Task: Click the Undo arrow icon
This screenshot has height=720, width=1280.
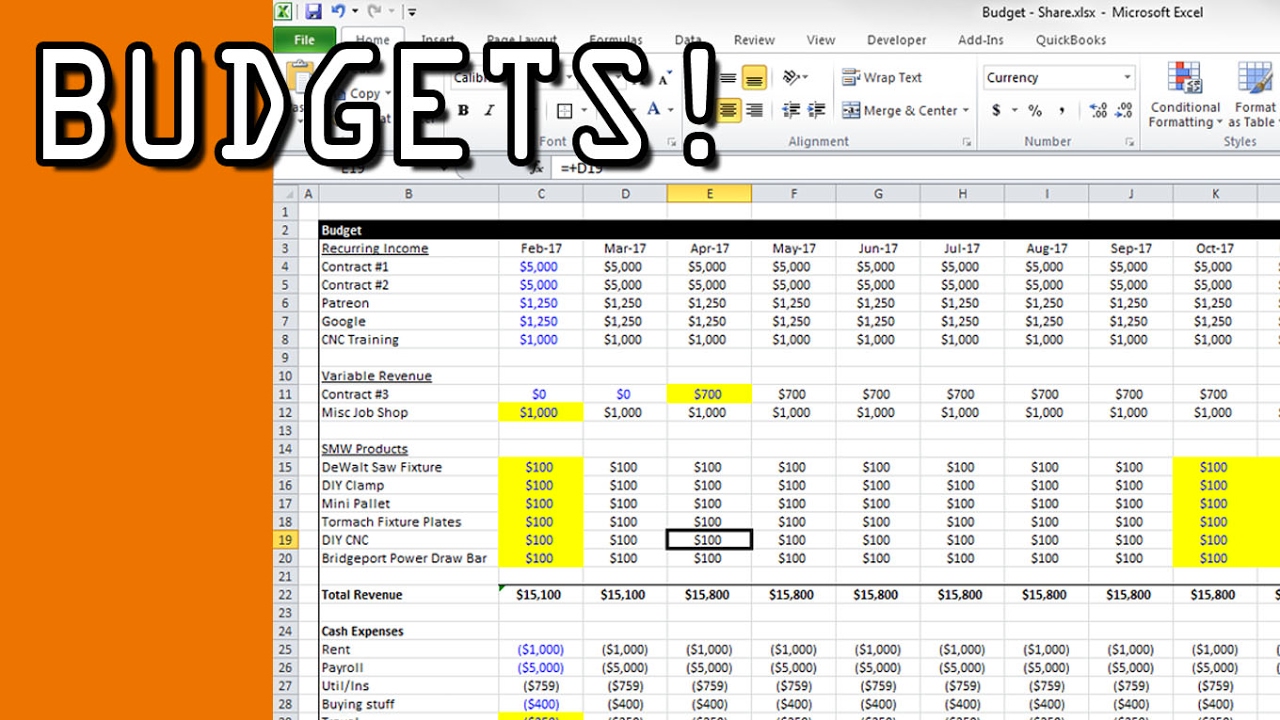Action: click(338, 12)
